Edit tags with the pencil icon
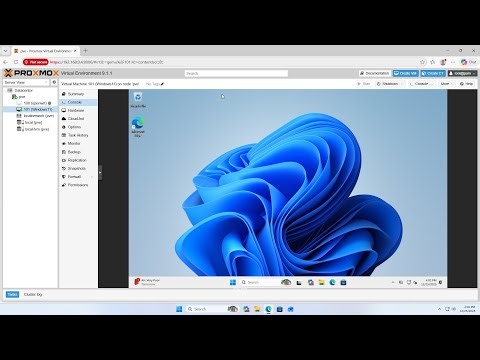 coord(162,84)
